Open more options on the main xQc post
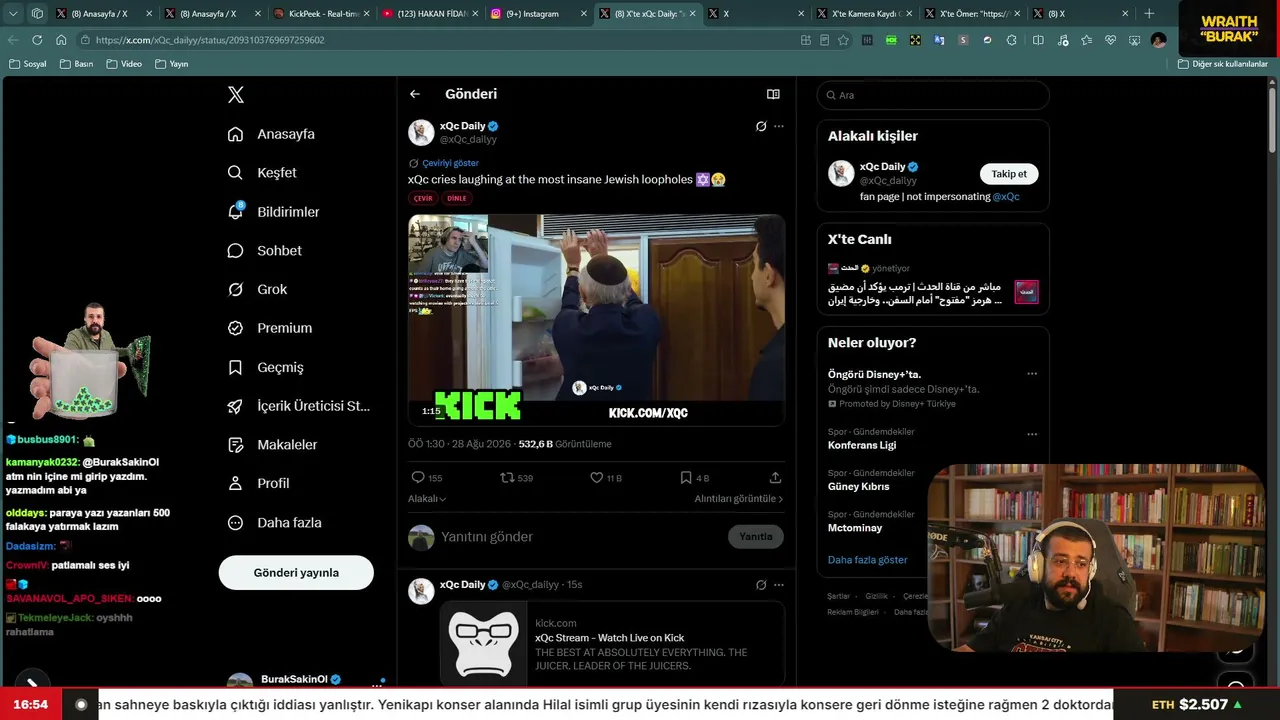Image resolution: width=1280 pixels, height=720 pixels. (x=779, y=127)
